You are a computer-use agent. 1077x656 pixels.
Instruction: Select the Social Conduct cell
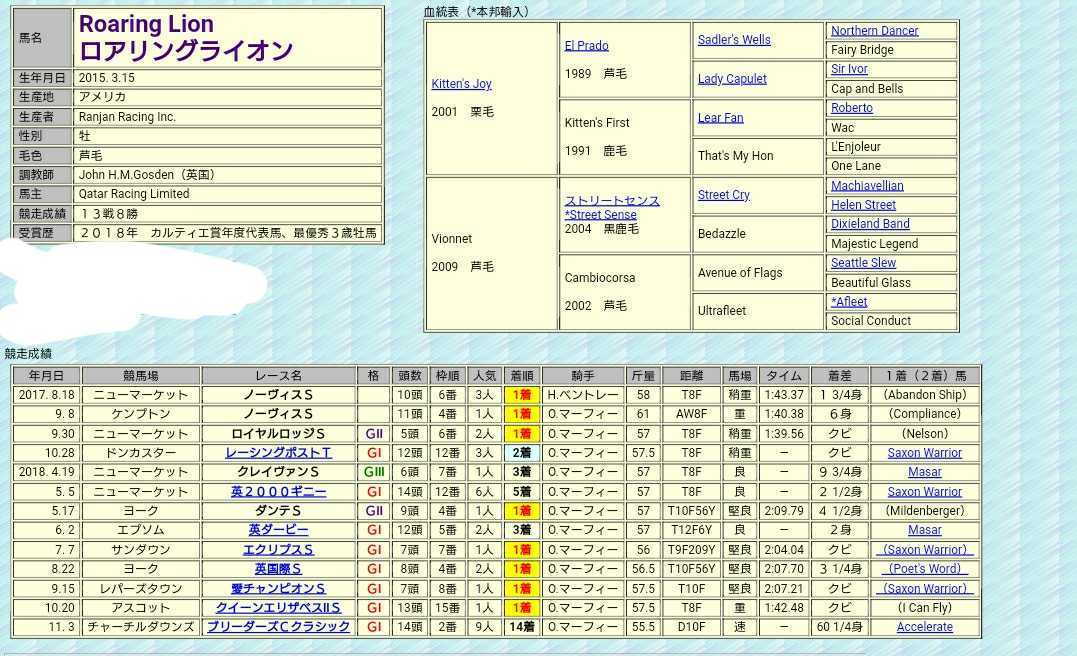pos(892,321)
